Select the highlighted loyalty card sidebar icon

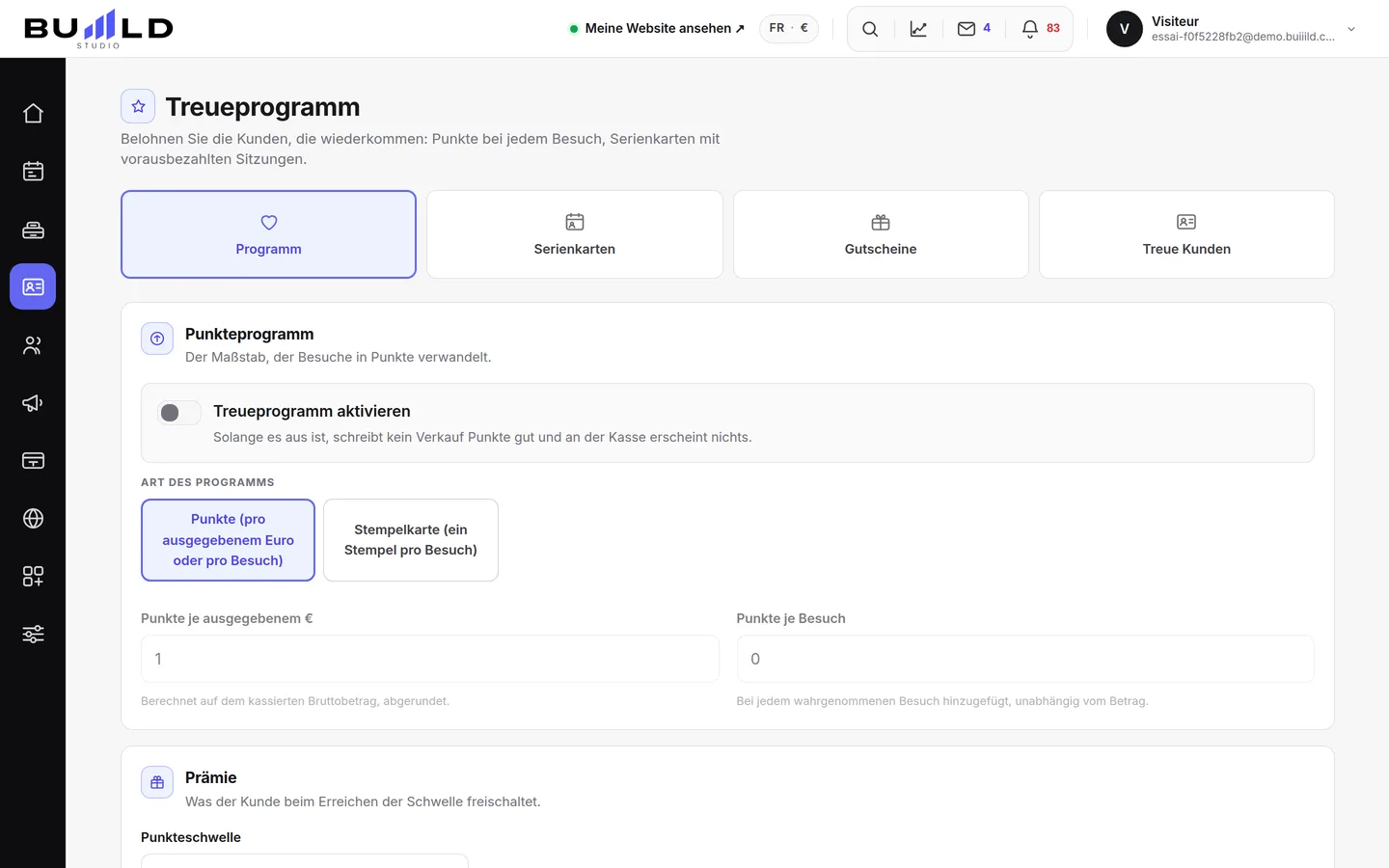33,287
